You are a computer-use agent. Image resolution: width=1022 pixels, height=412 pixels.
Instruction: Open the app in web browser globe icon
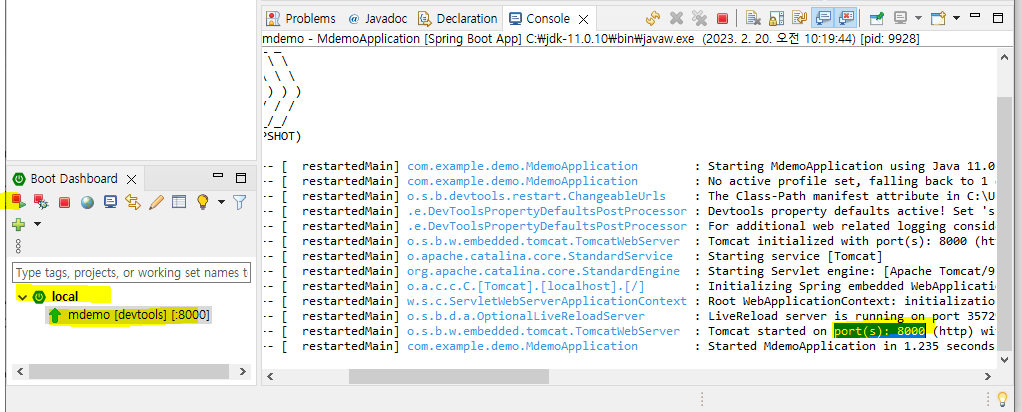[87, 203]
